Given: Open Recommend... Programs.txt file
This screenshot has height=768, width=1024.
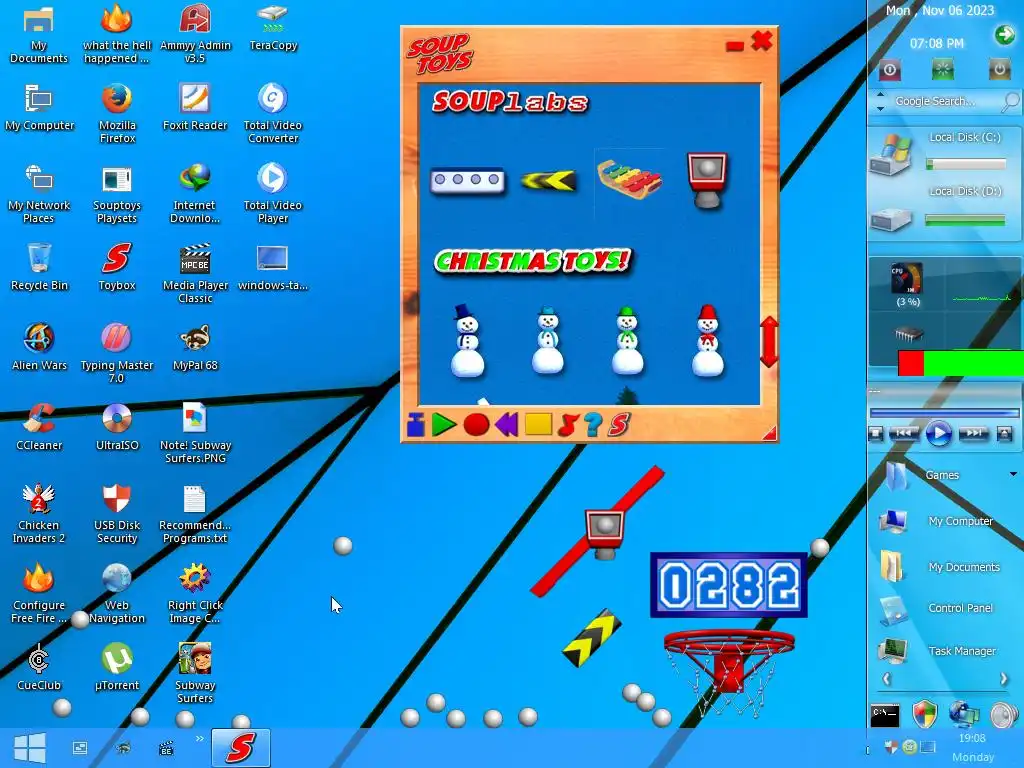Looking at the screenshot, I should [x=195, y=514].
